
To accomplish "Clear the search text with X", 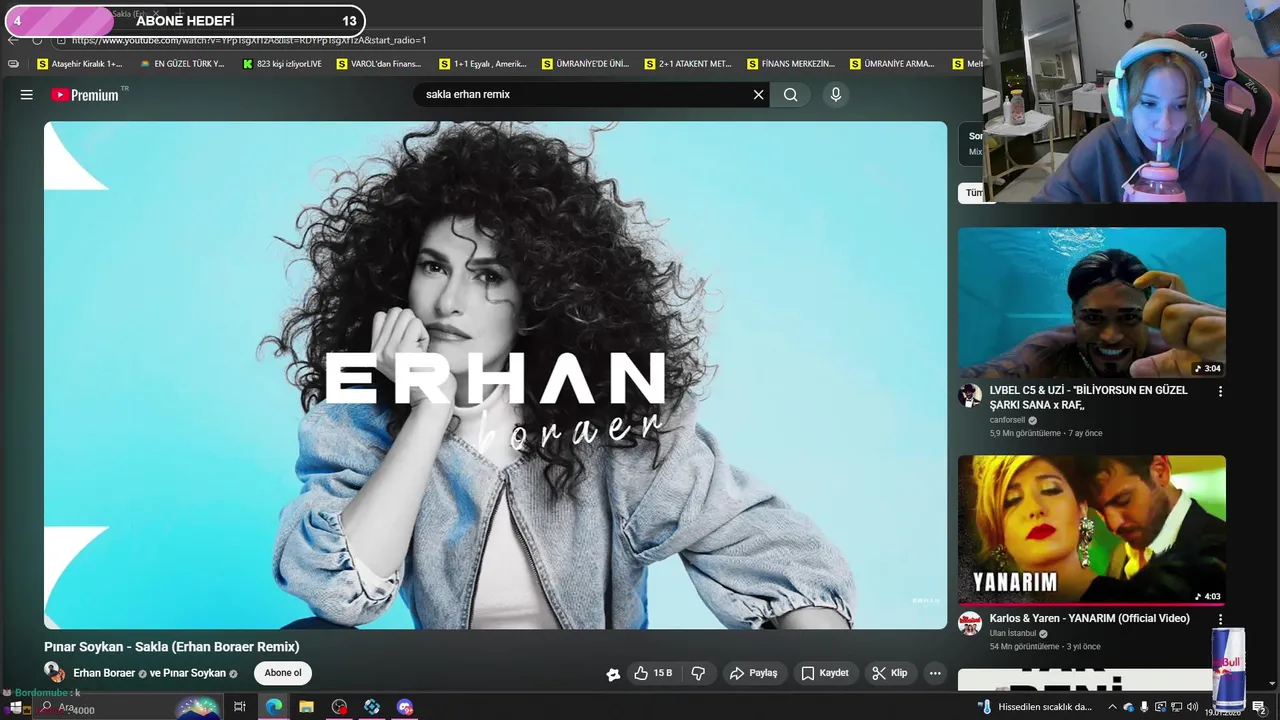I will [758, 95].
